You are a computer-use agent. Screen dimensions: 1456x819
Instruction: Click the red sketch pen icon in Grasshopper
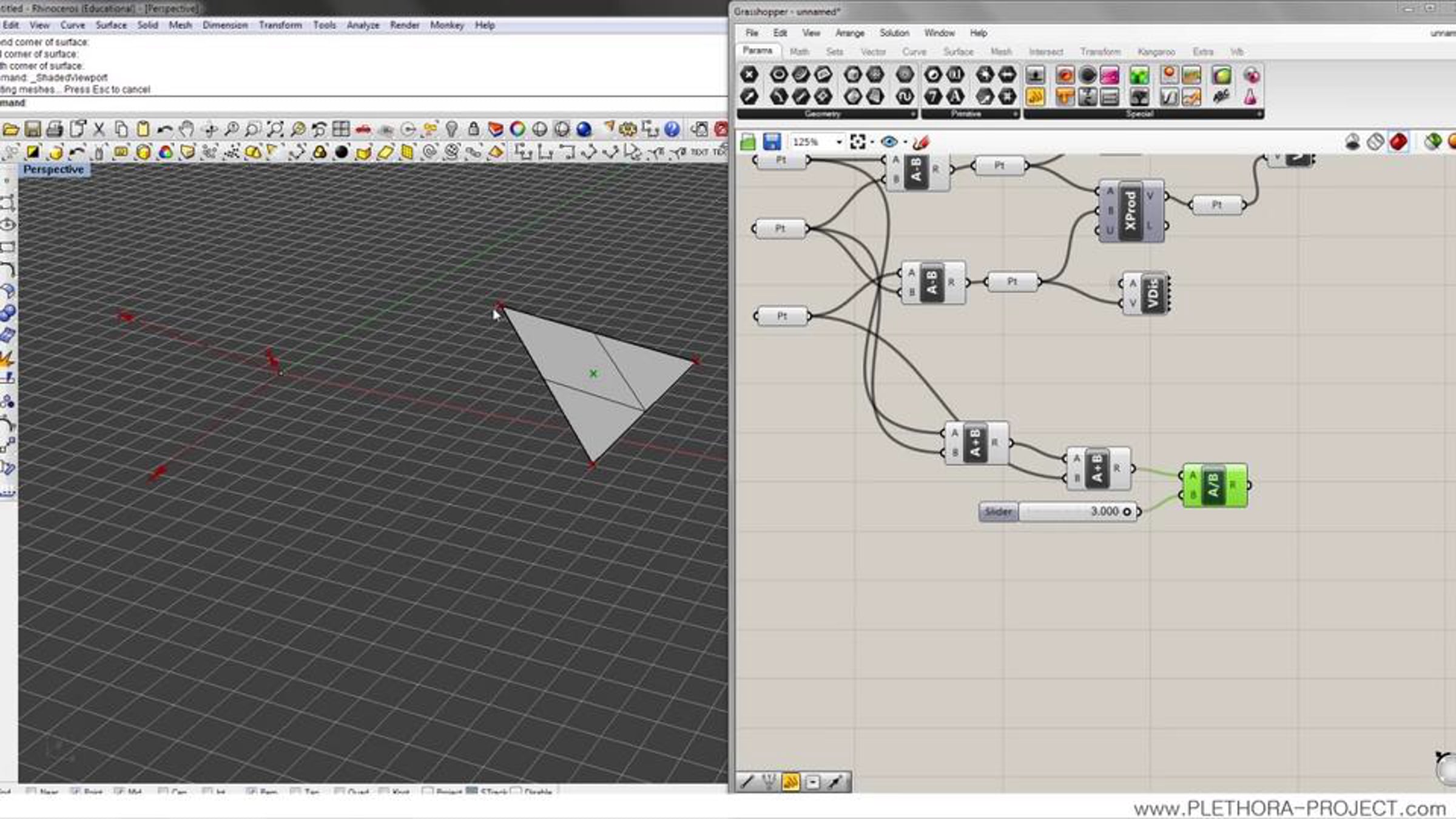921,142
